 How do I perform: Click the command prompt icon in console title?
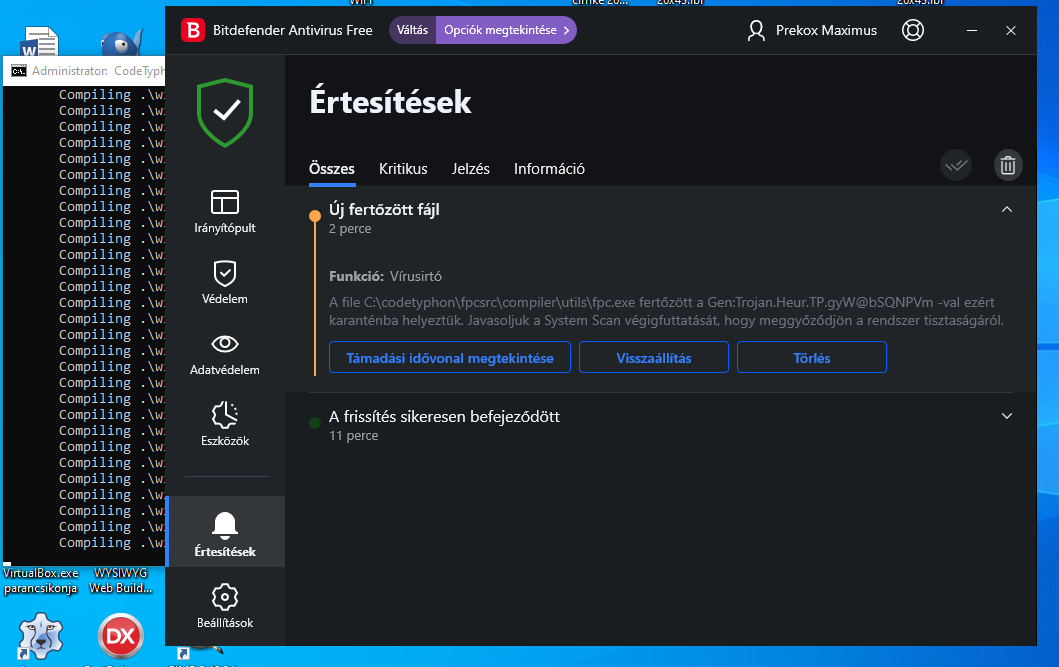[x=19, y=71]
